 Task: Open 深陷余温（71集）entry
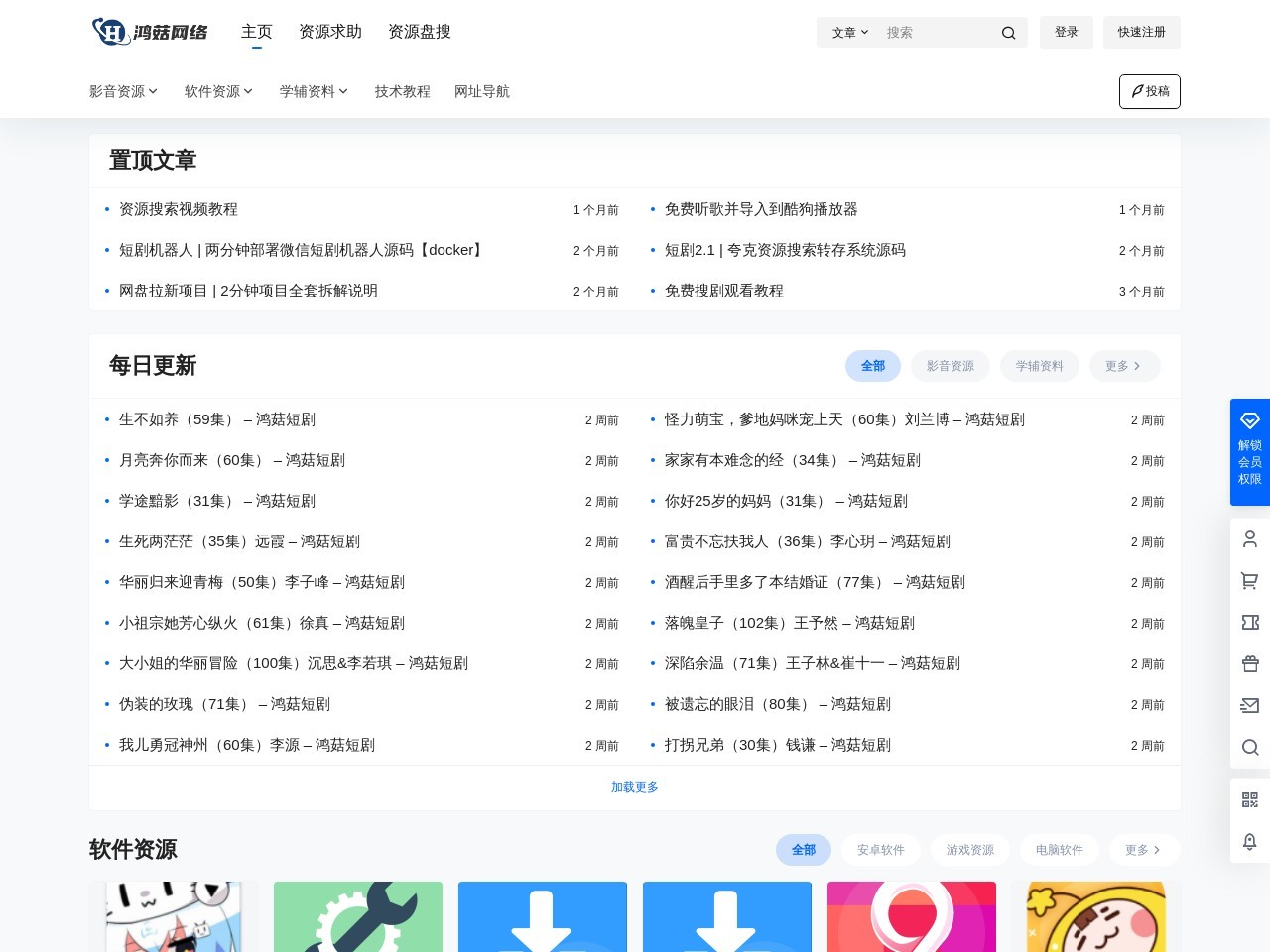[813, 663]
